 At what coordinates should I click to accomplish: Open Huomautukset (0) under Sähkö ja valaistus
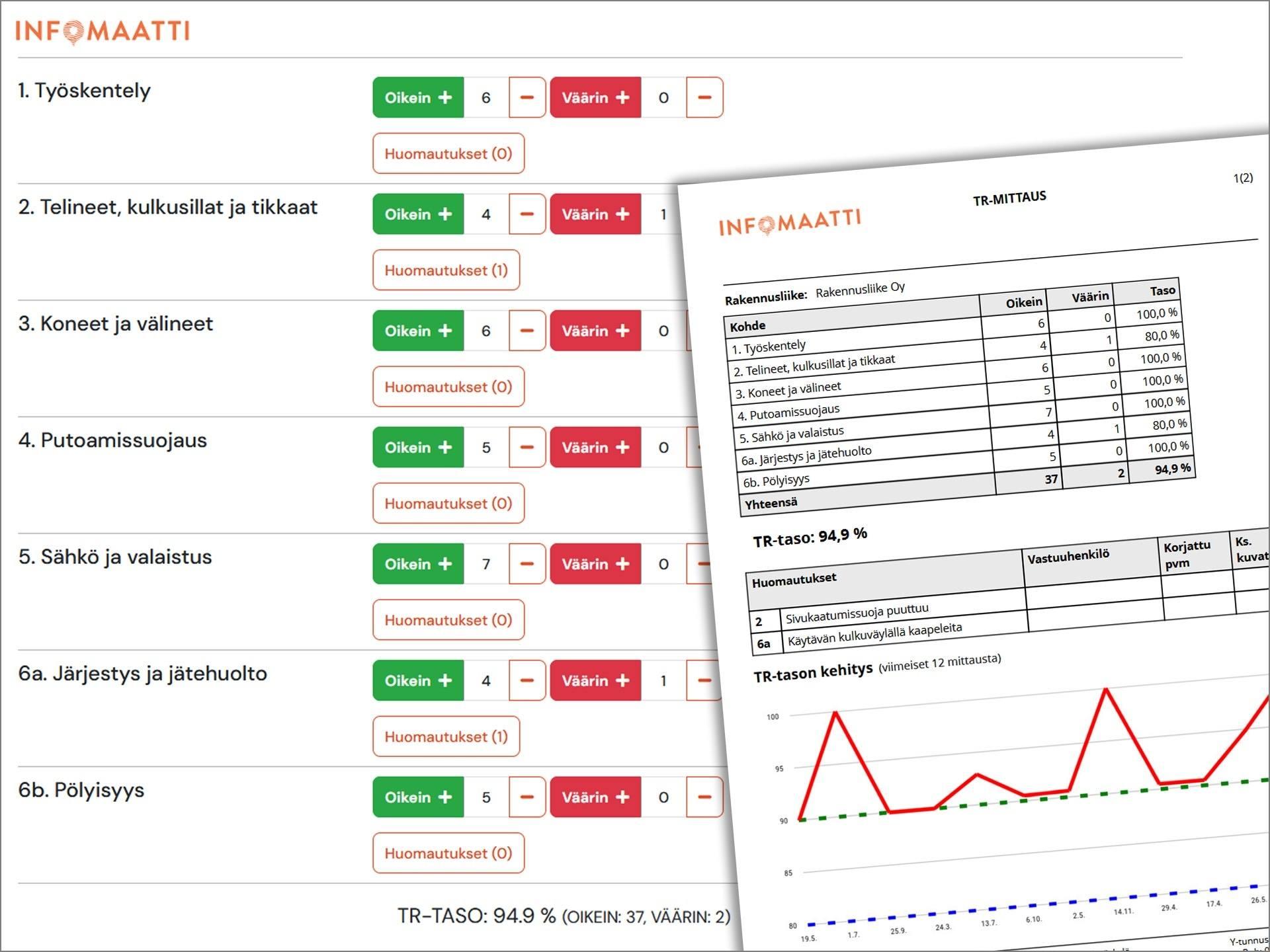tap(448, 619)
